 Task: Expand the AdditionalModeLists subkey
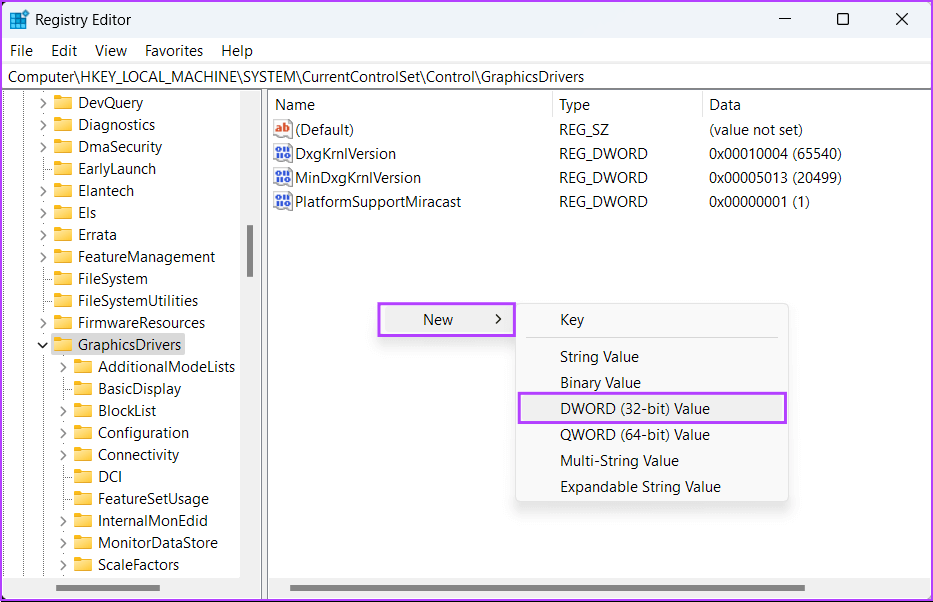[x=63, y=367]
